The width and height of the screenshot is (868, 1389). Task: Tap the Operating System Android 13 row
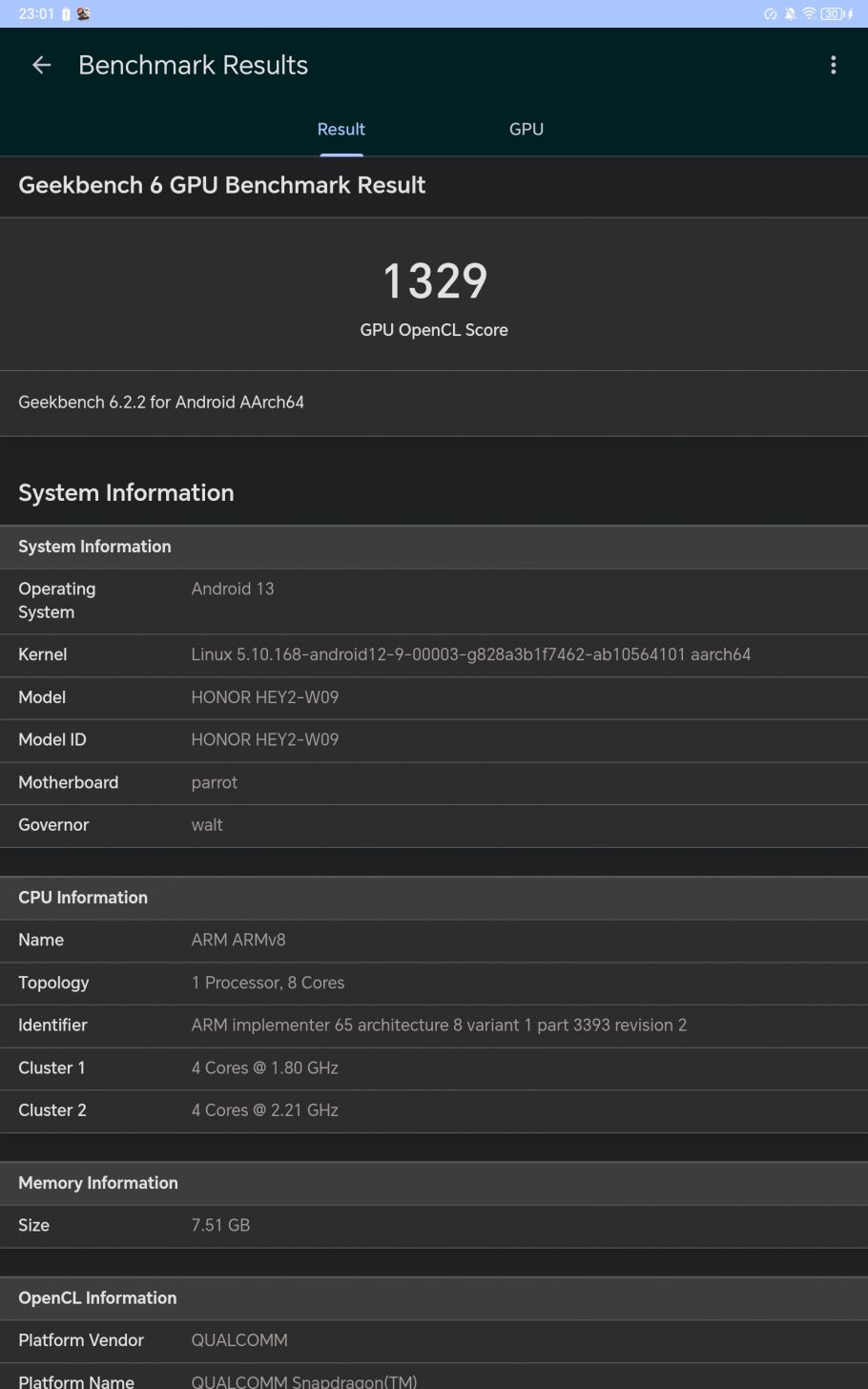click(434, 601)
